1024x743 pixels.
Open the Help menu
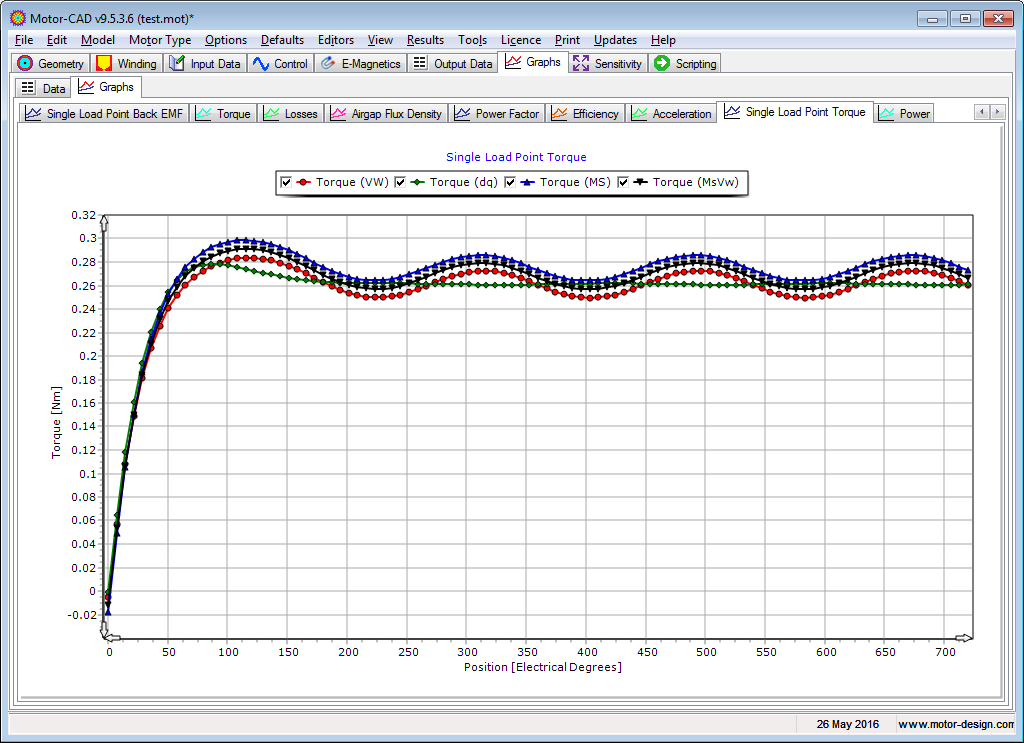coord(663,40)
